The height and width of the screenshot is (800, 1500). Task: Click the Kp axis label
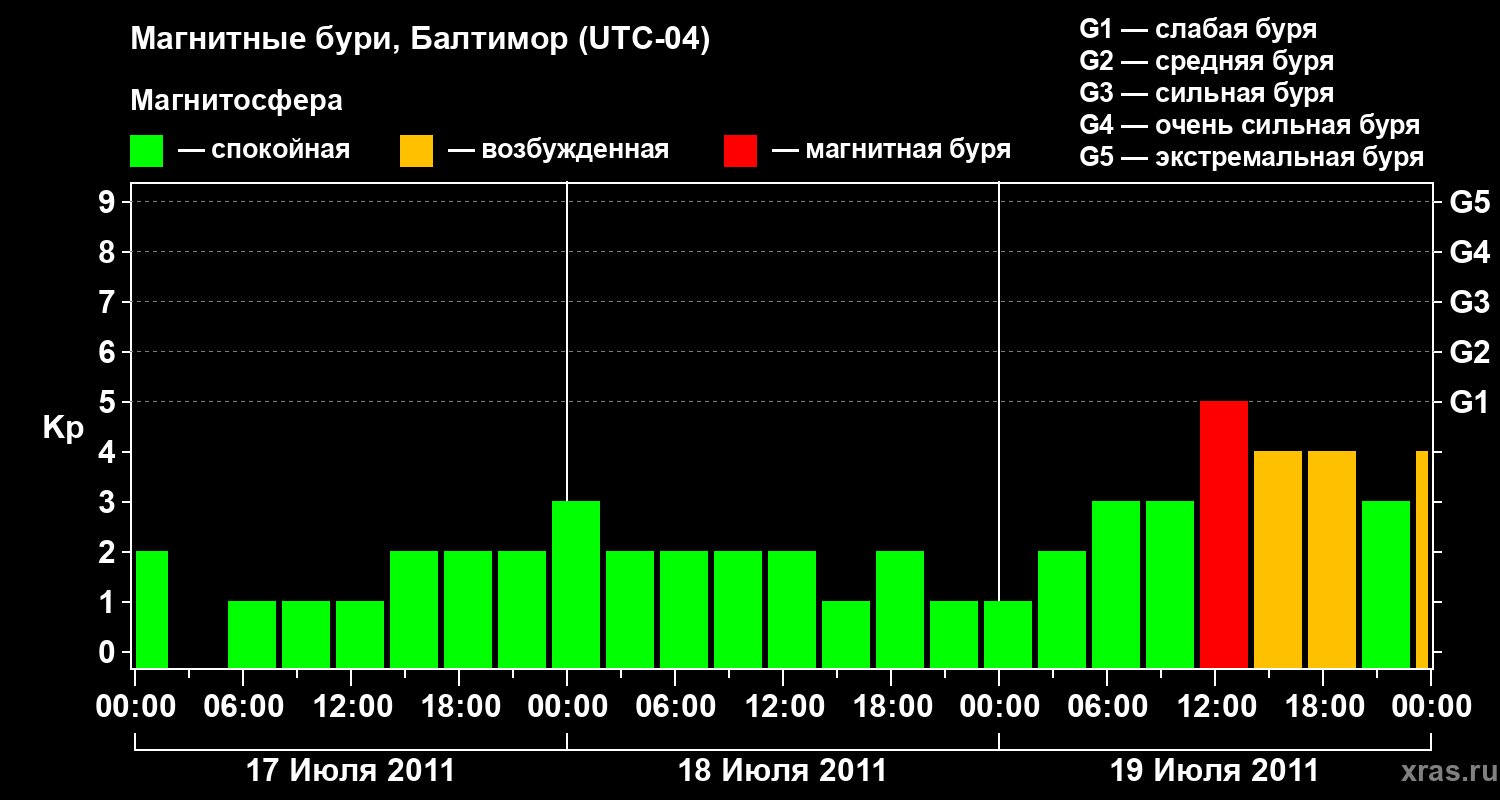64,429
